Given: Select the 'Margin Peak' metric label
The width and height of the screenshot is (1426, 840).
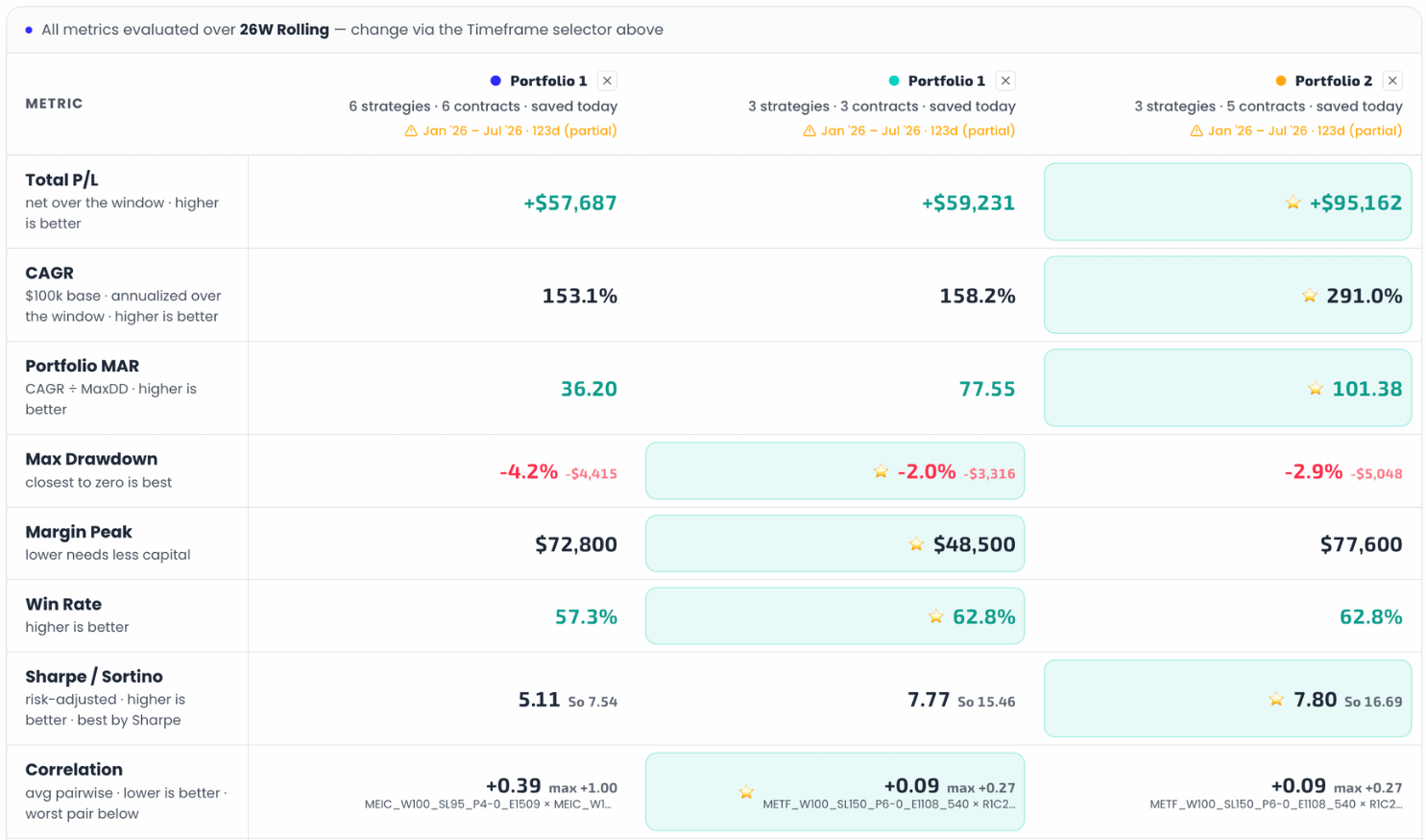Looking at the screenshot, I should point(79,532).
